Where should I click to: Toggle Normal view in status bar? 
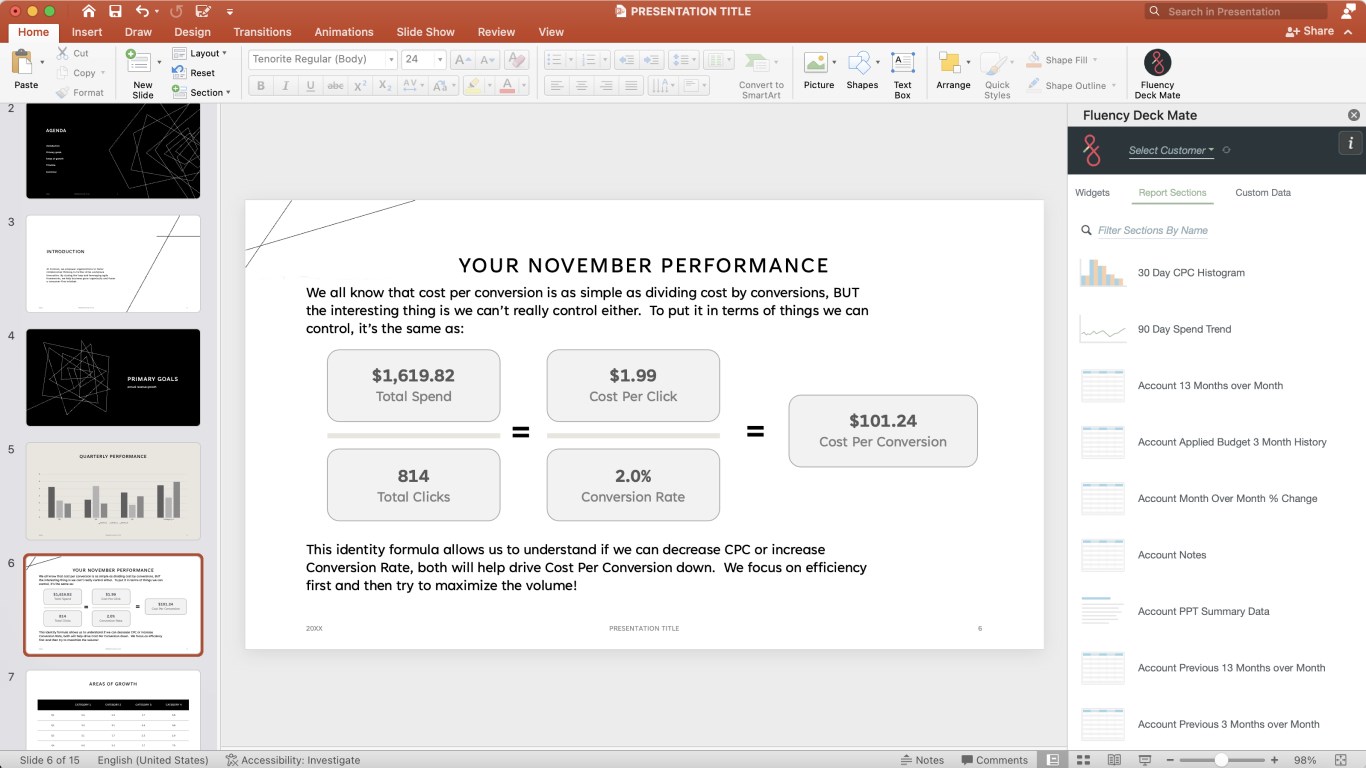pyautogui.click(x=1053, y=760)
